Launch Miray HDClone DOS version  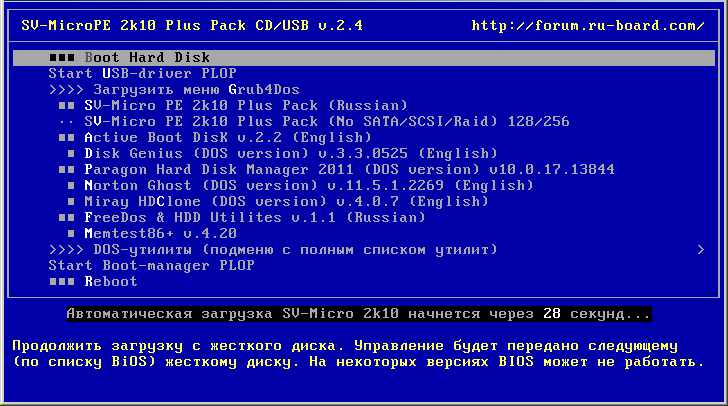click(286, 201)
